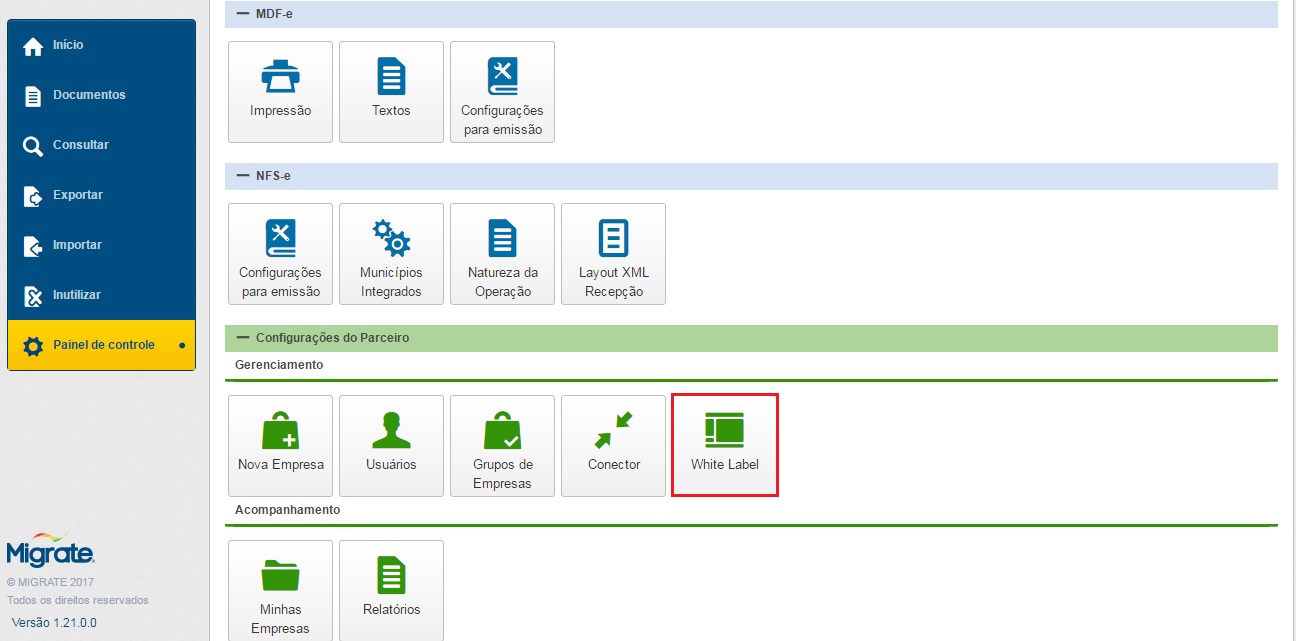The width and height of the screenshot is (1296, 641).
Task: Open the MDF-e Impressão printer tile
Action: (x=280, y=91)
